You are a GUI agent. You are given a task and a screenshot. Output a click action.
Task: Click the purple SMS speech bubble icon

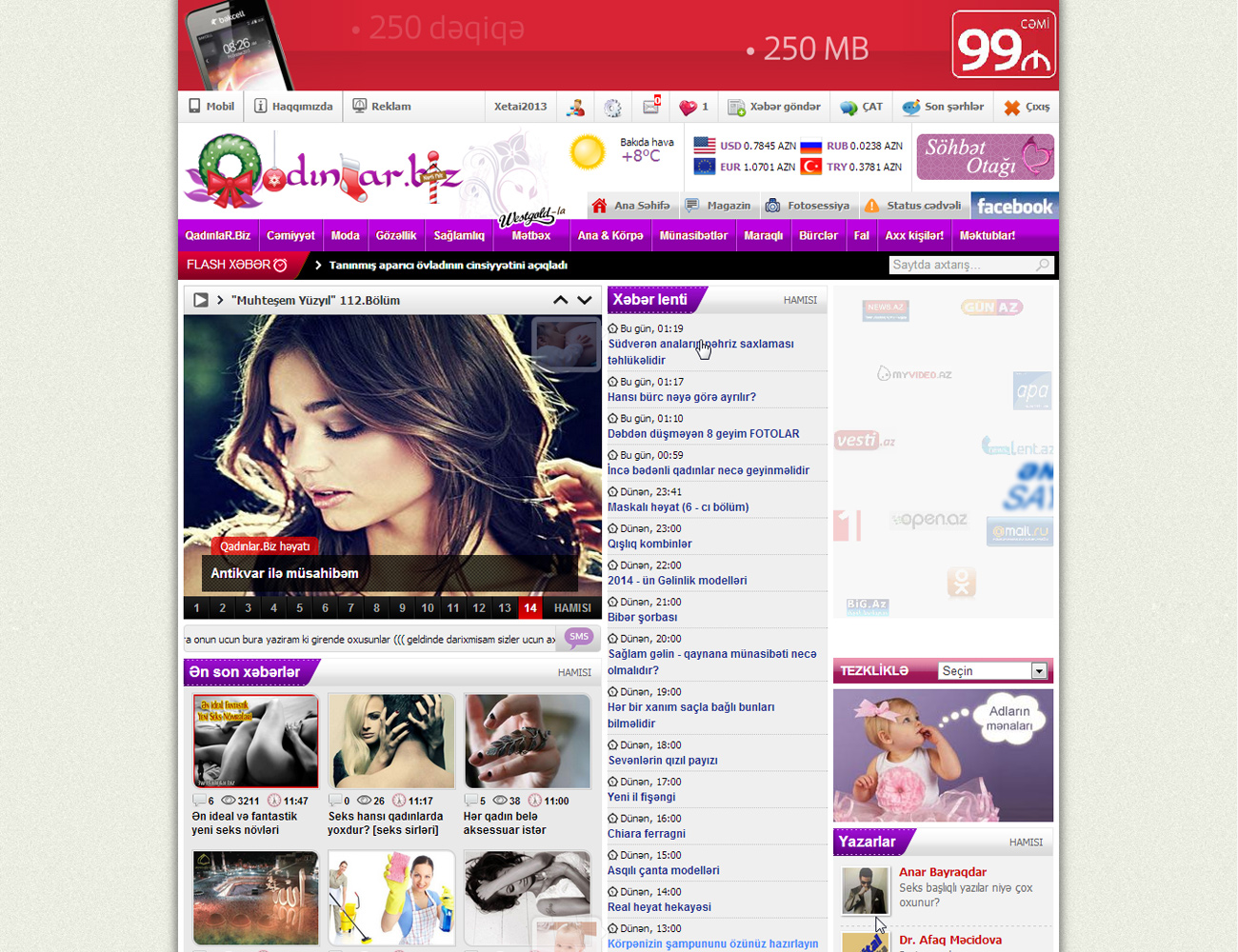pos(578,638)
